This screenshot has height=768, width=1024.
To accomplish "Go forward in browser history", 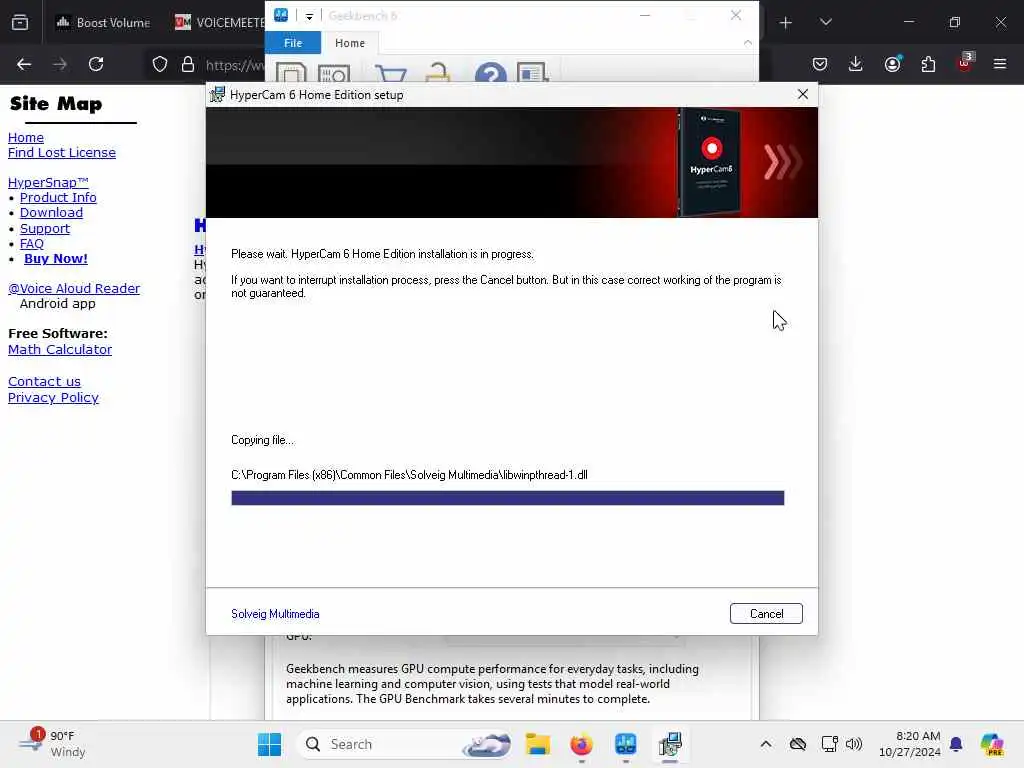I will [60, 64].
